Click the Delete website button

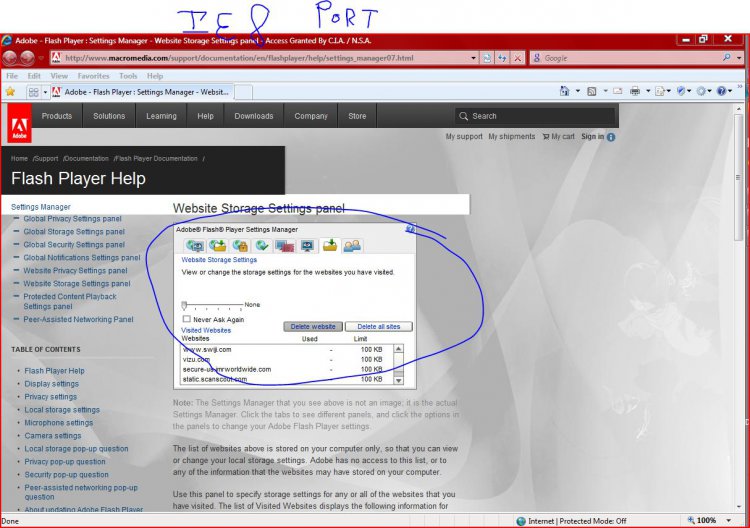[313, 326]
